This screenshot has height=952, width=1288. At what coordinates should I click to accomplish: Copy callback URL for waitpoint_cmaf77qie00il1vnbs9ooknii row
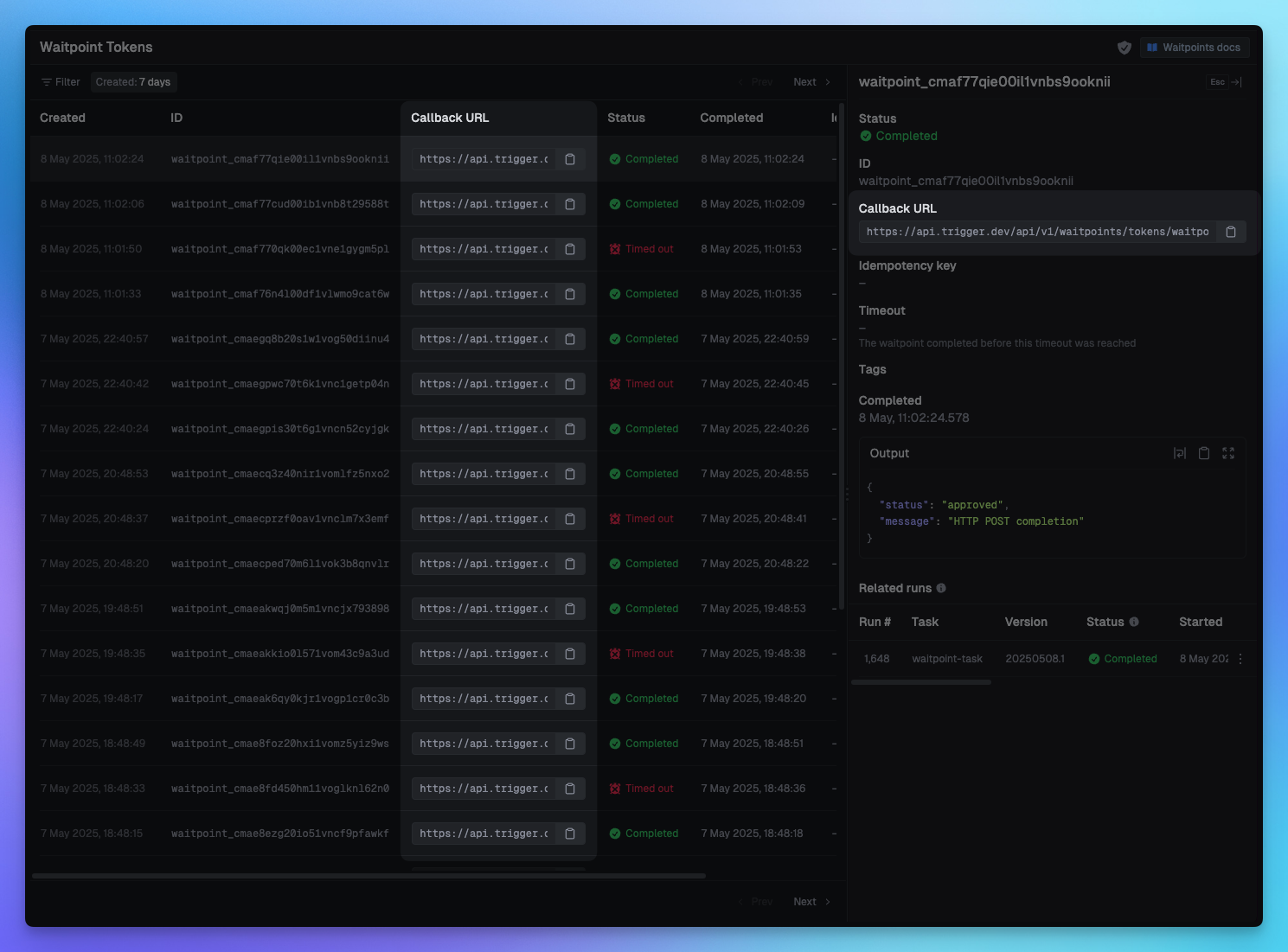coord(570,159)
